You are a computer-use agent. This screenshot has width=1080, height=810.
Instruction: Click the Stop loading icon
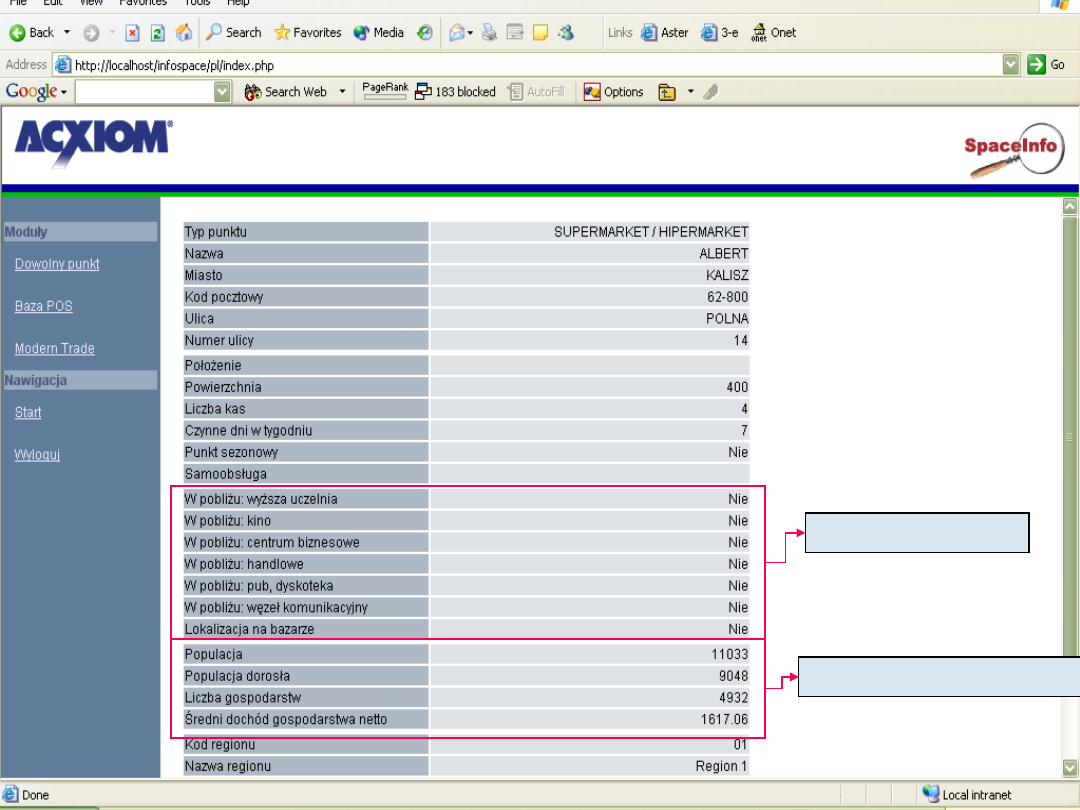point(132,33)
